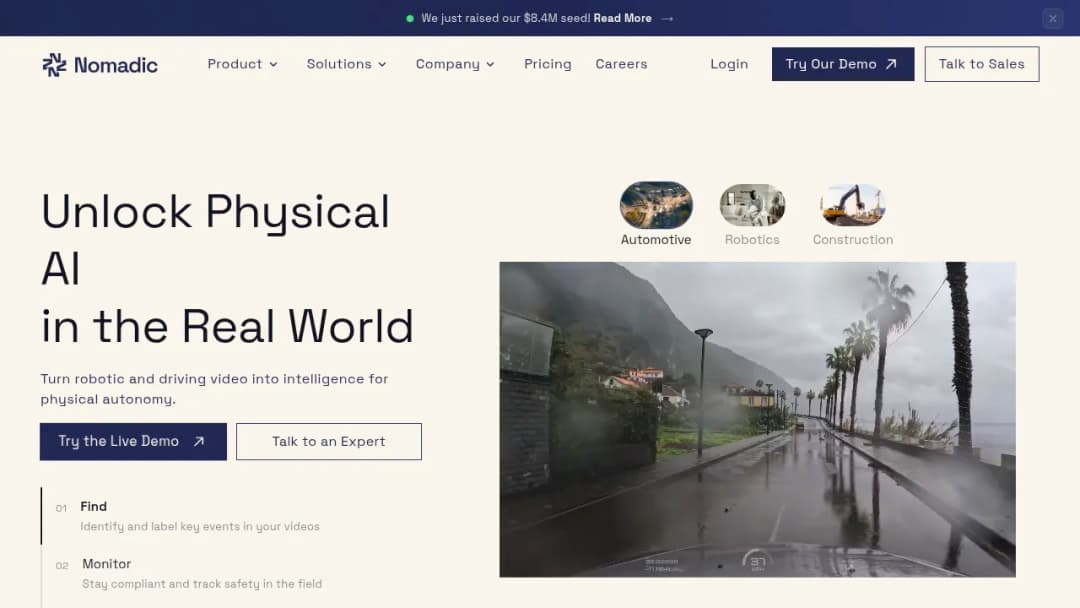Click the rainy road driving video

click(x=757, y=419)
